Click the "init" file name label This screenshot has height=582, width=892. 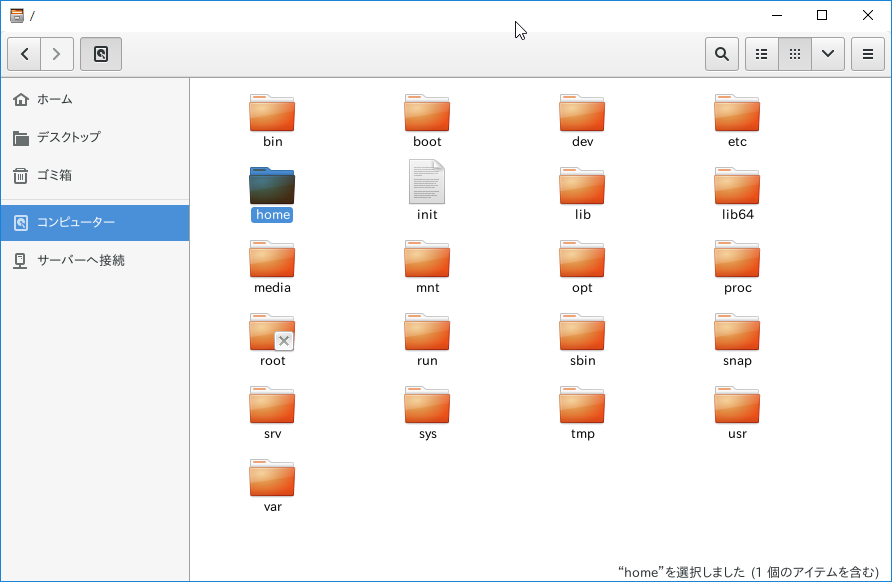427,214
